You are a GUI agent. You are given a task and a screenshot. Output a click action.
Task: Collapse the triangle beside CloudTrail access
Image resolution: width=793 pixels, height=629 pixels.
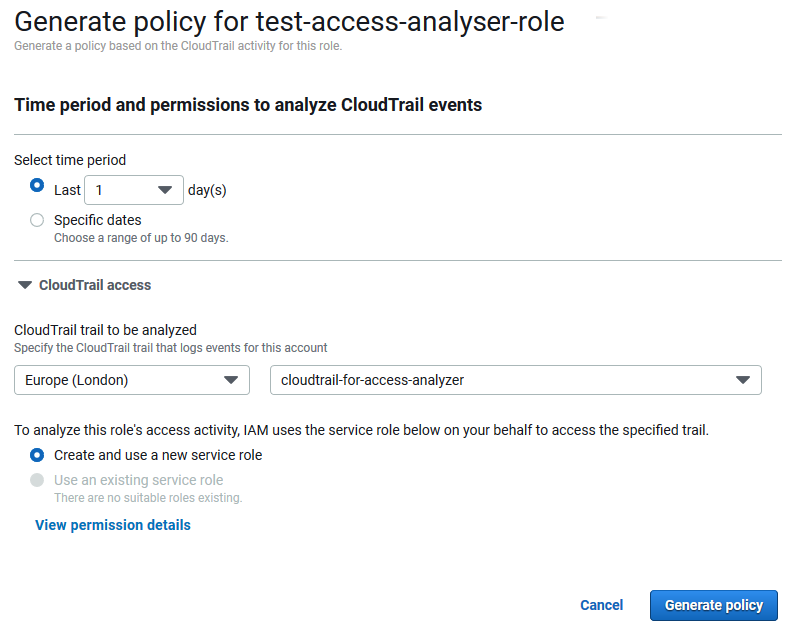pyautogui.click(x=25, y=285)
